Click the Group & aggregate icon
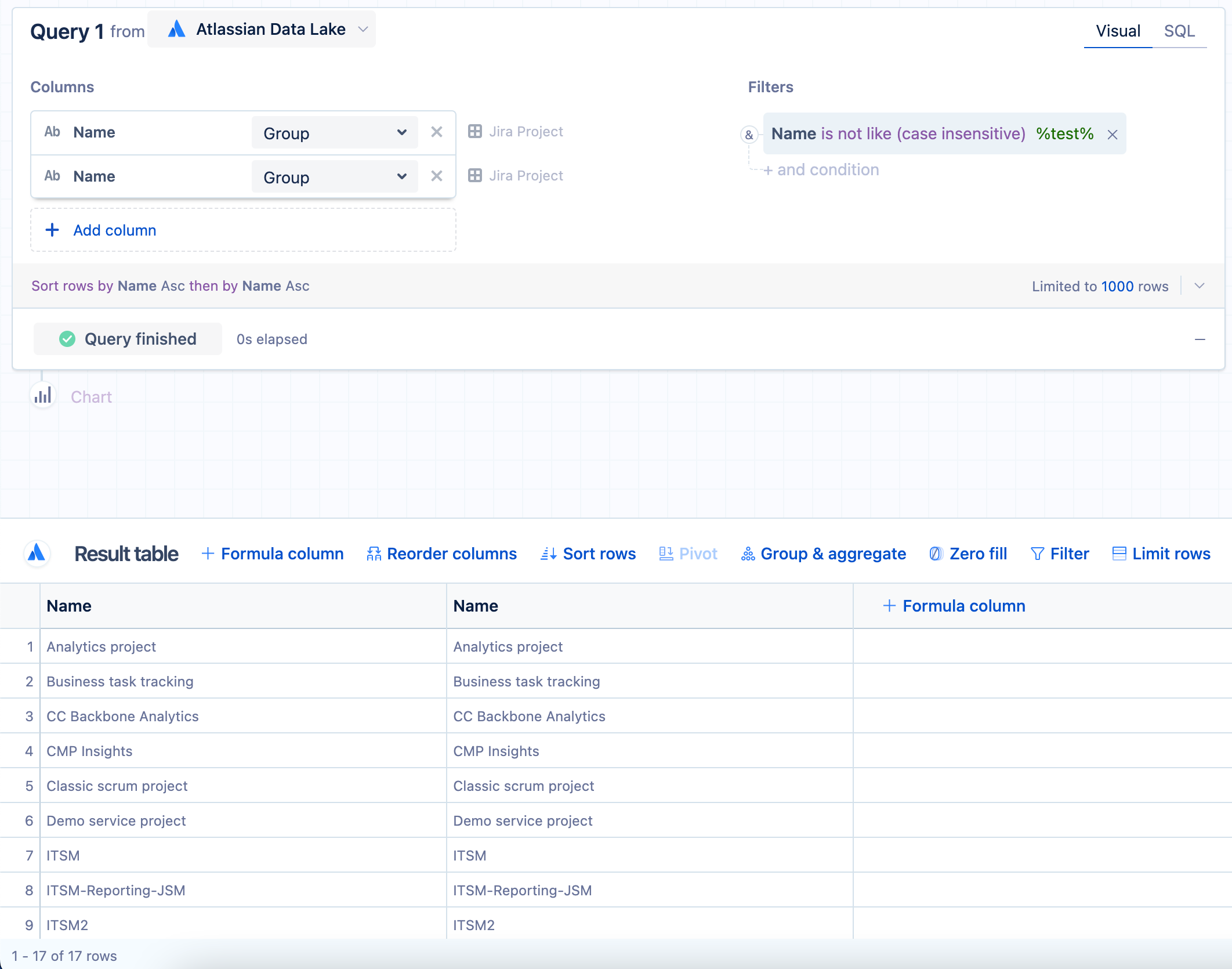This screenshot has width=1232, height=969. pyautogui.click(x=748, y=554)
